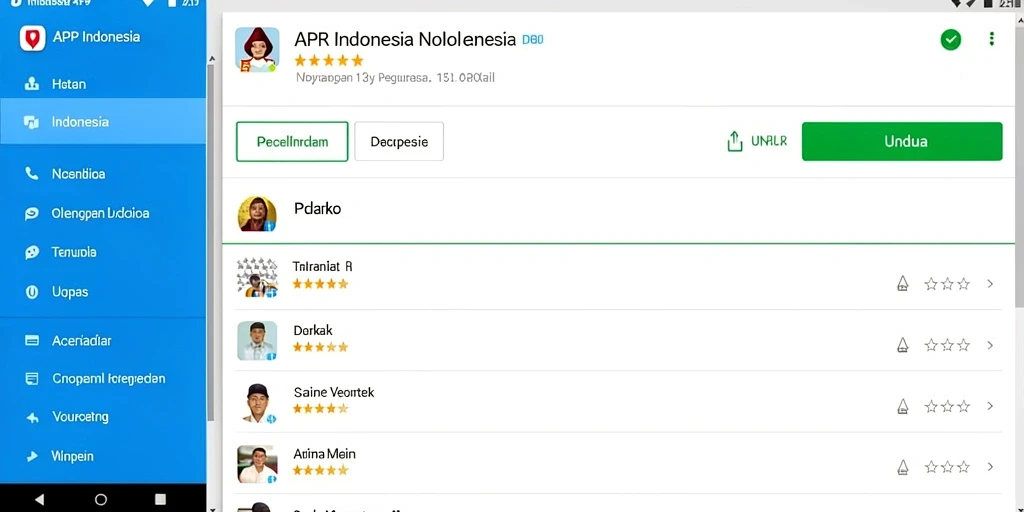Image resolution: width=1024 pixels, height=512 pixels.
Task: Click the APP Indonesia logo icon
Action: tap(32, 38)
